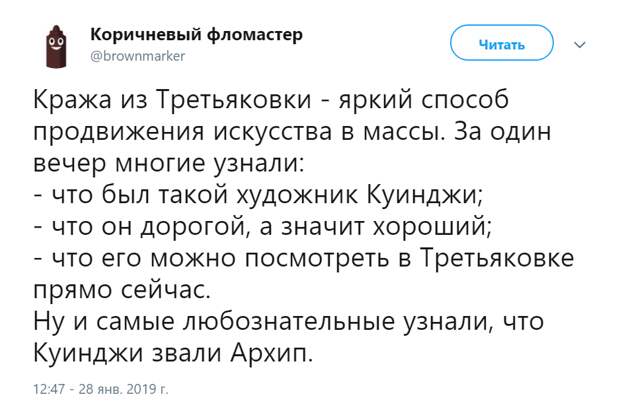
Task: Click the date 28 янв. 2019 г.
Action: [x=123, y=389]
